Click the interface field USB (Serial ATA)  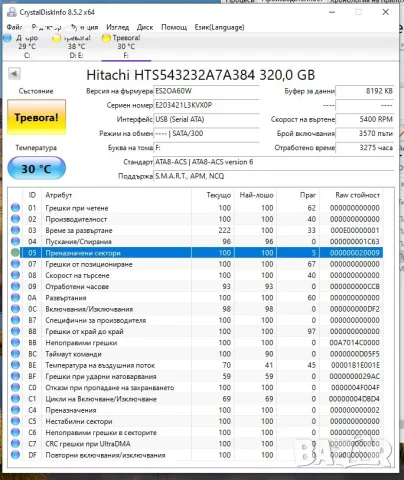pos(206,119)
